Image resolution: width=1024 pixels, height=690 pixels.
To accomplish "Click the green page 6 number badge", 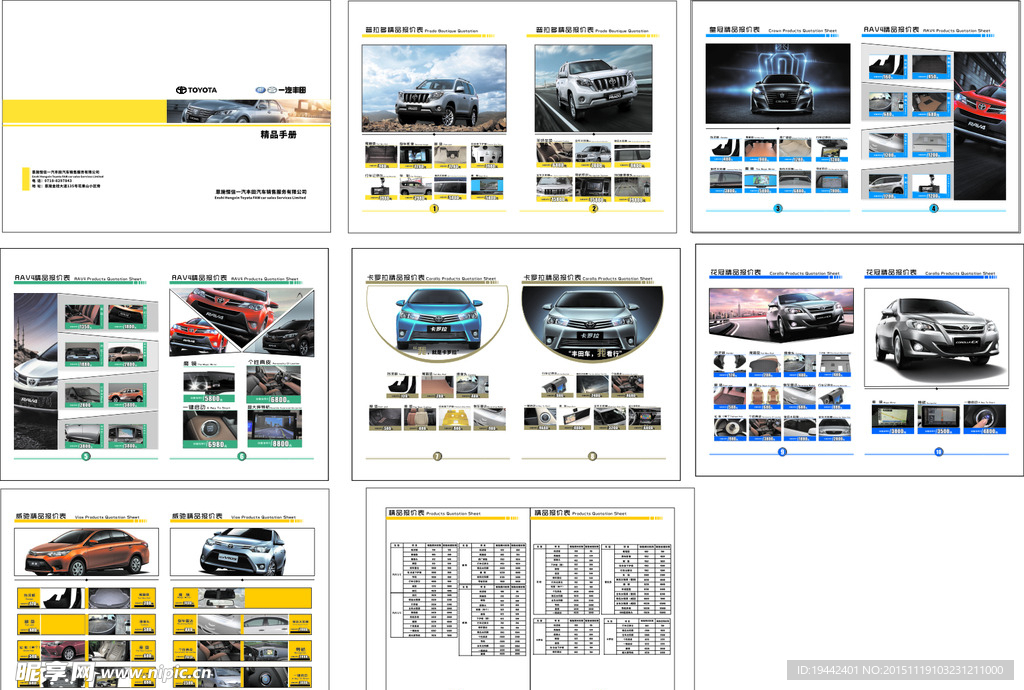I will [242, 456].
